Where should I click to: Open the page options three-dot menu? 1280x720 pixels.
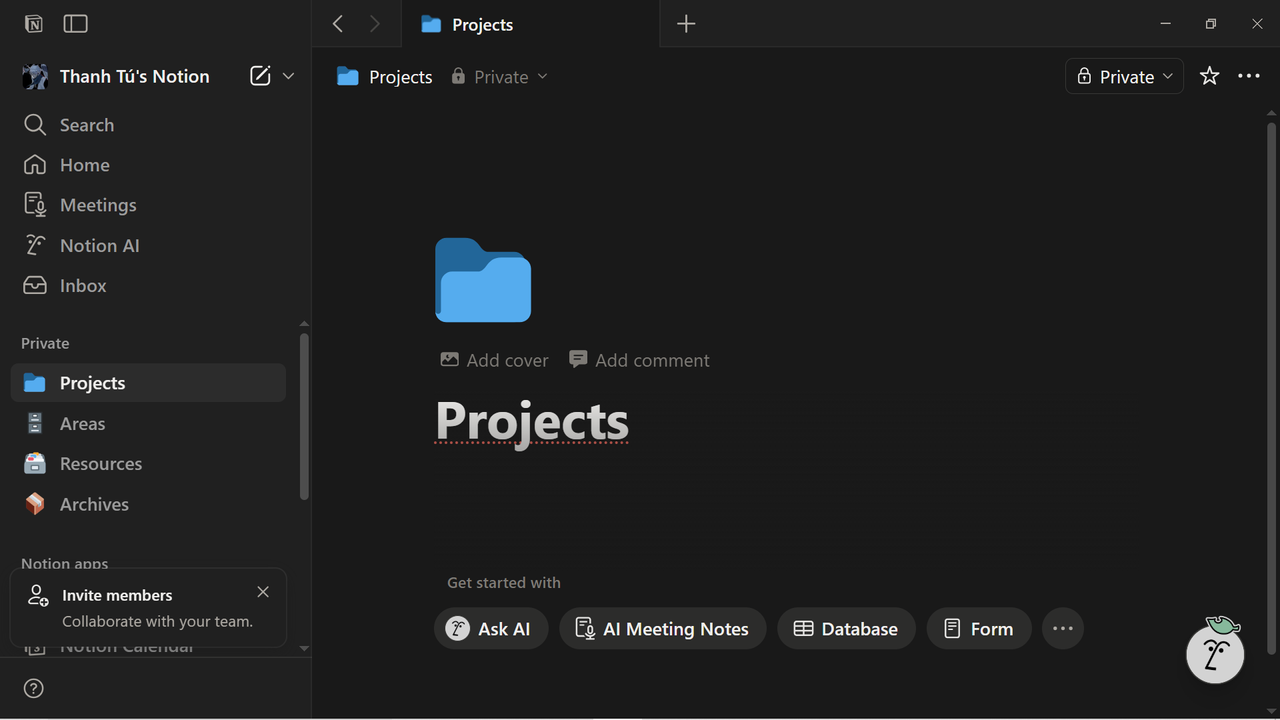point(1249,76)
